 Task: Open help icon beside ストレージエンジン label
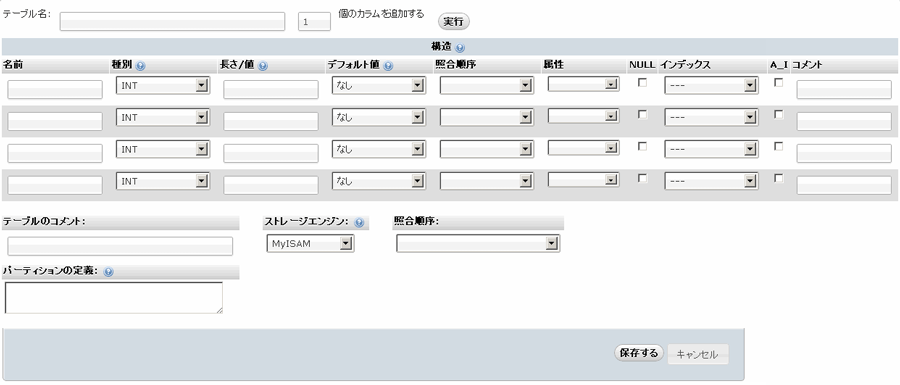point(359,223)
